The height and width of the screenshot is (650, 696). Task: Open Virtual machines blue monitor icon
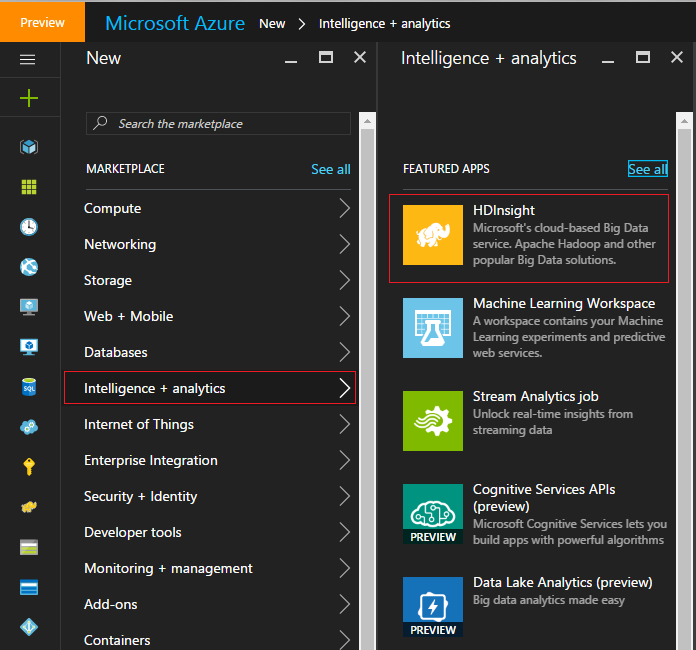(29, 347)
